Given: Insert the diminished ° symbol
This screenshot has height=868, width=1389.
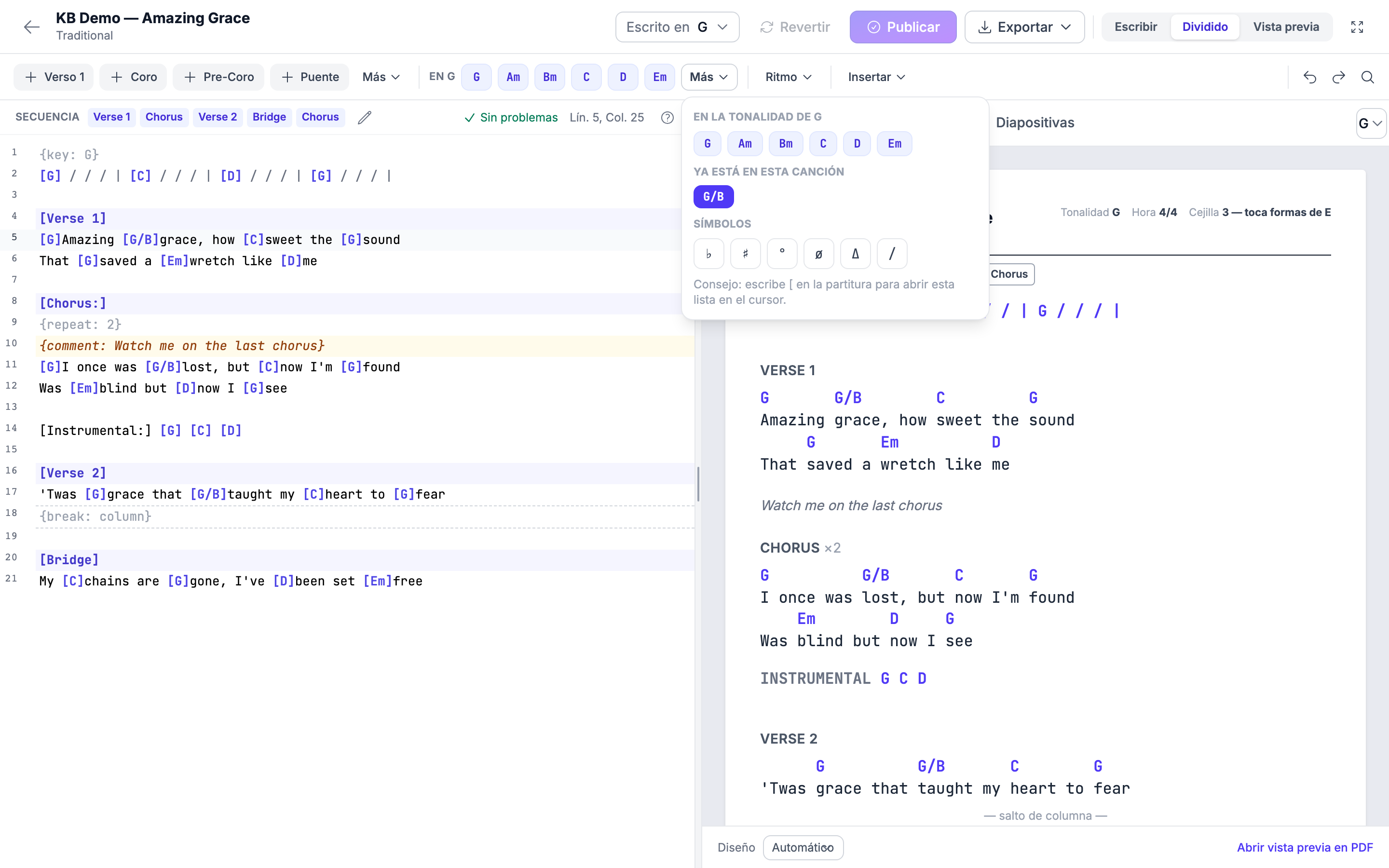Looking at the screenshot, I should click(782, 254).
